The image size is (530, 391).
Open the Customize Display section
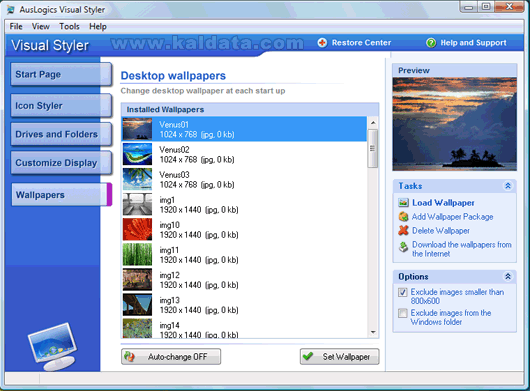(61, 163)
